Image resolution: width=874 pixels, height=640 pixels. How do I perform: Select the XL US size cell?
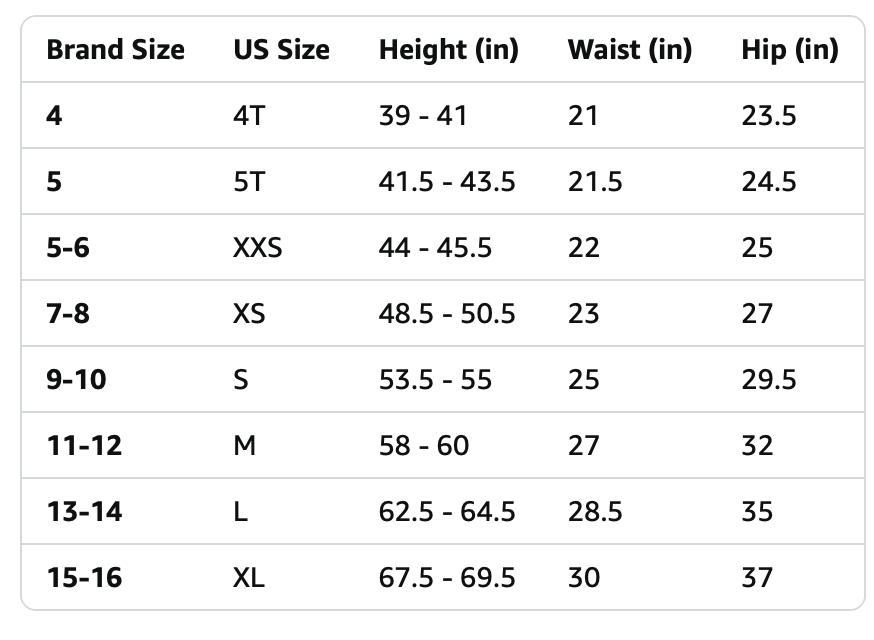249,577
